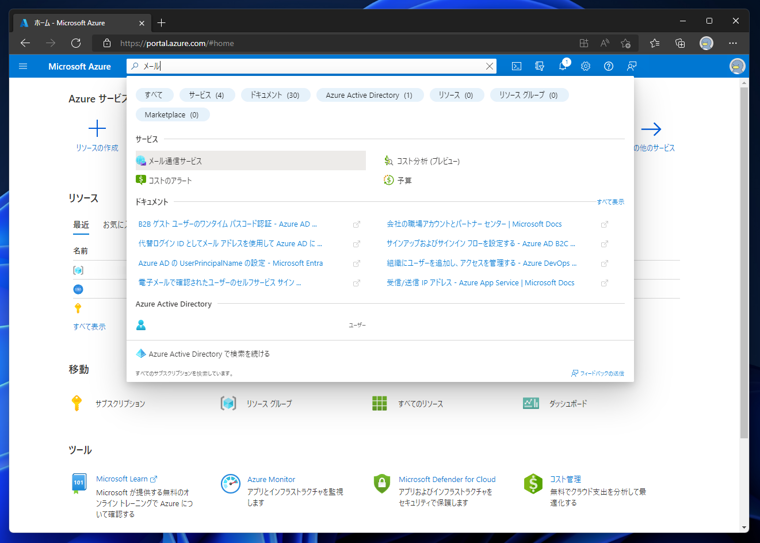Open the 予算 service result
Image resolution: width=760 pixels, height=543 pixels.
point(398,180)
